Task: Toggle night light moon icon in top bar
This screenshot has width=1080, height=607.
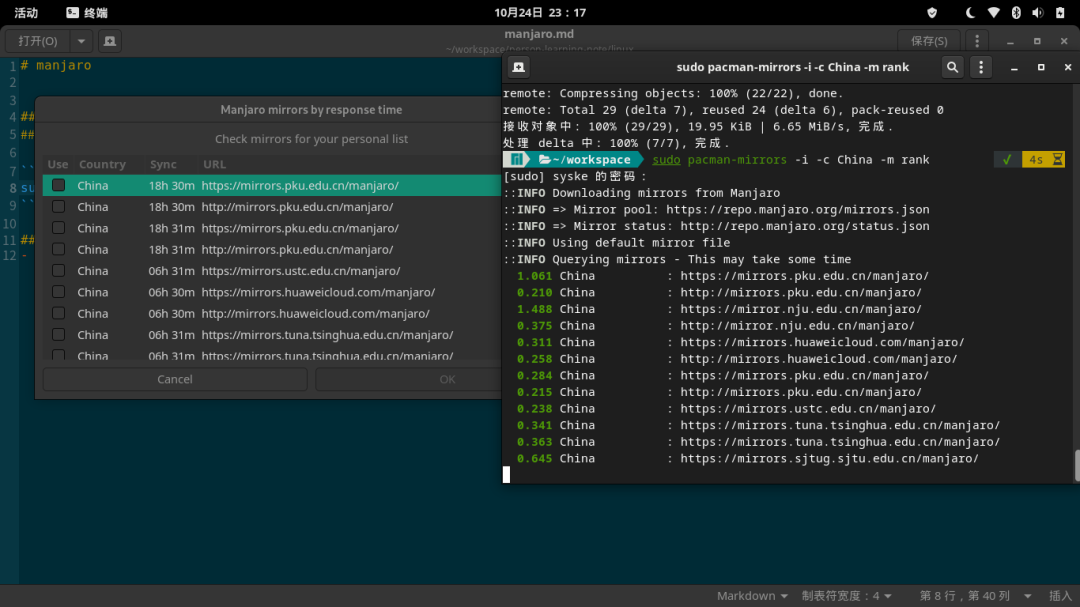Action: 970,12
